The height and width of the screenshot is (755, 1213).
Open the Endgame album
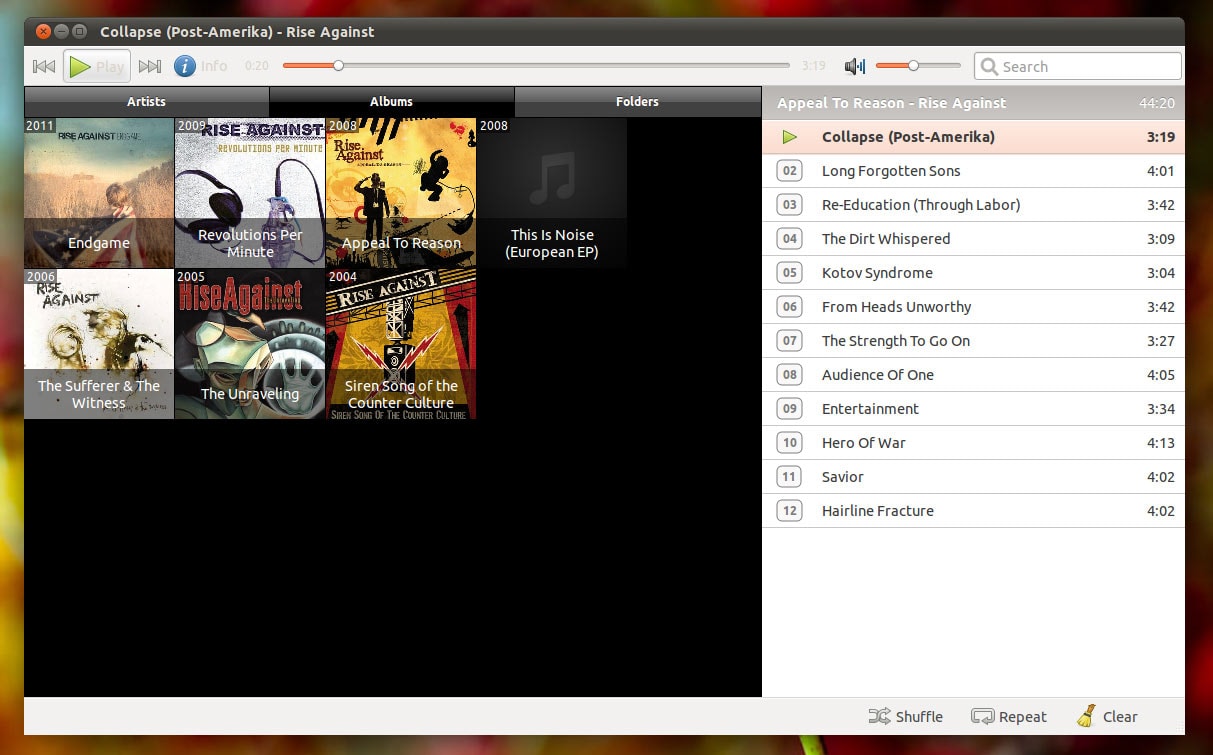pos(99,193)
